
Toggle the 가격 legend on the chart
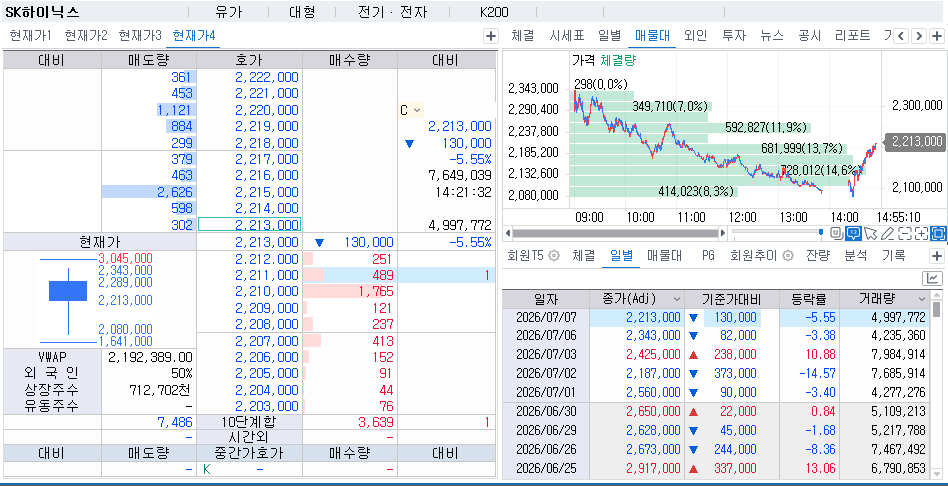tap(583, 60)
